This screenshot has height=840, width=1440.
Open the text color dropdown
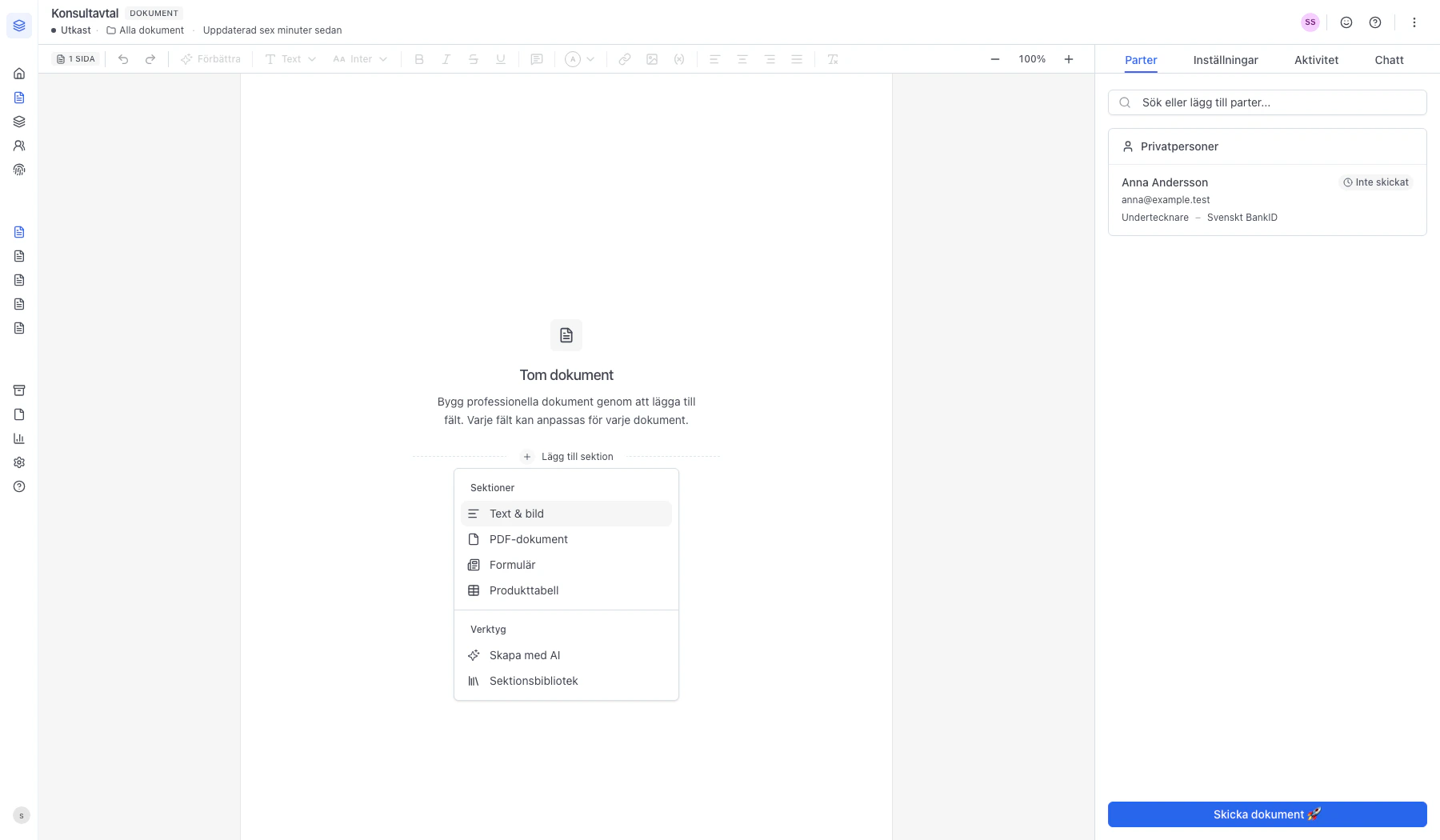pos(580,59)
